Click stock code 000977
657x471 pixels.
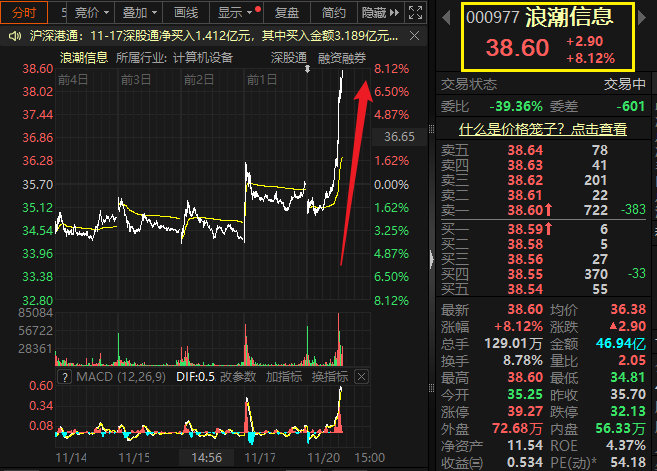click(x=492, y=18)
